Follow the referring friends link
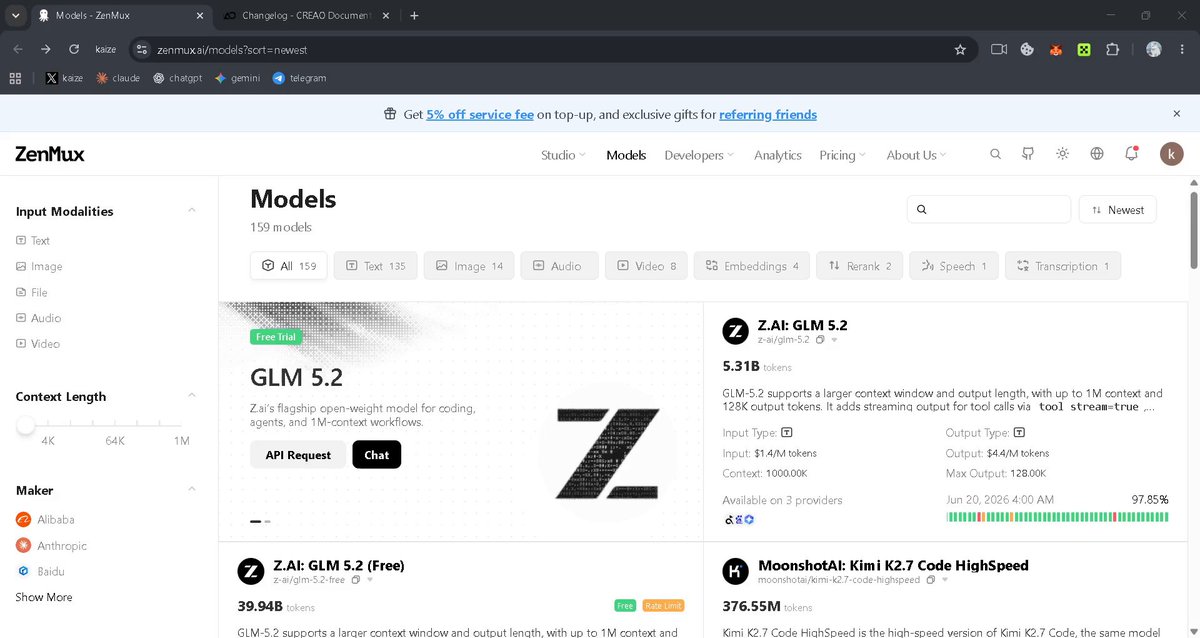The image size is (1200, 638). coord(768,114)
